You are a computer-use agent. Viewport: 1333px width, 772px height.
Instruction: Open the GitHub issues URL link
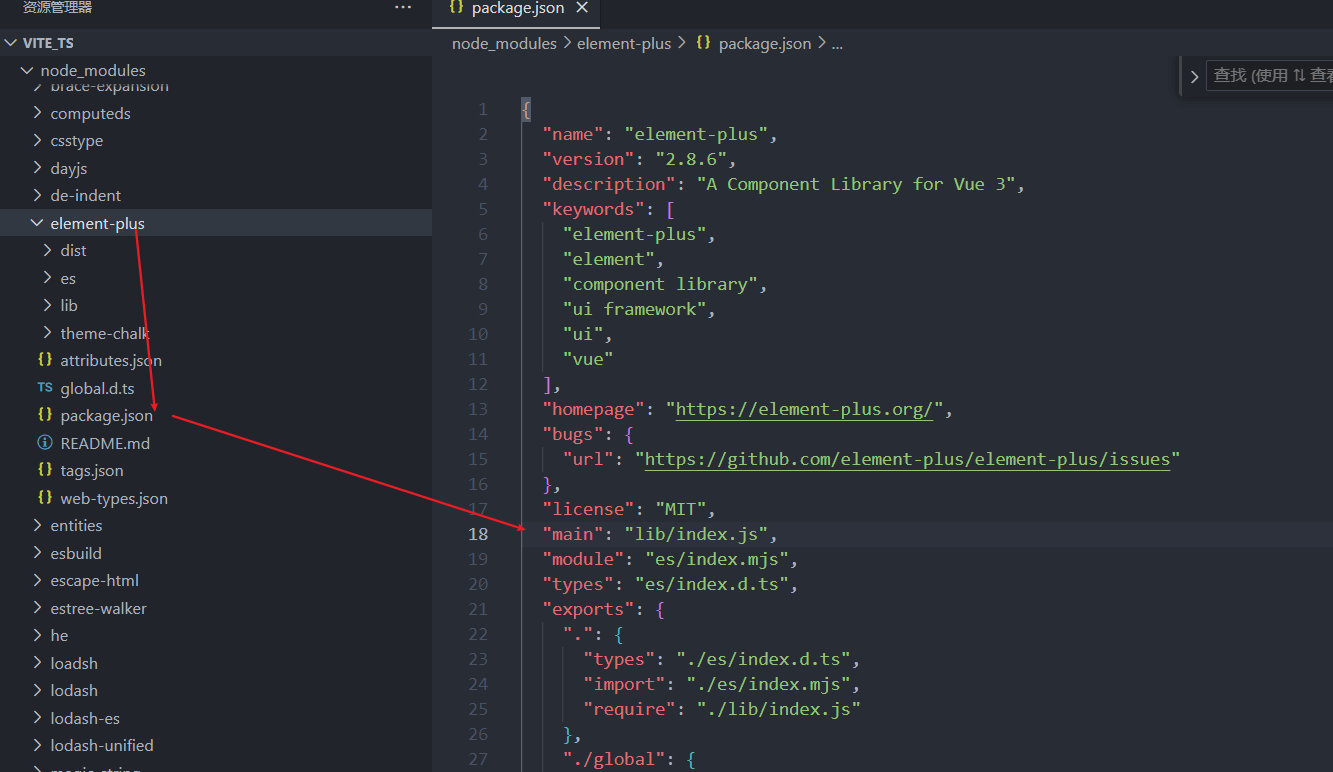click(x=906, y=459)
